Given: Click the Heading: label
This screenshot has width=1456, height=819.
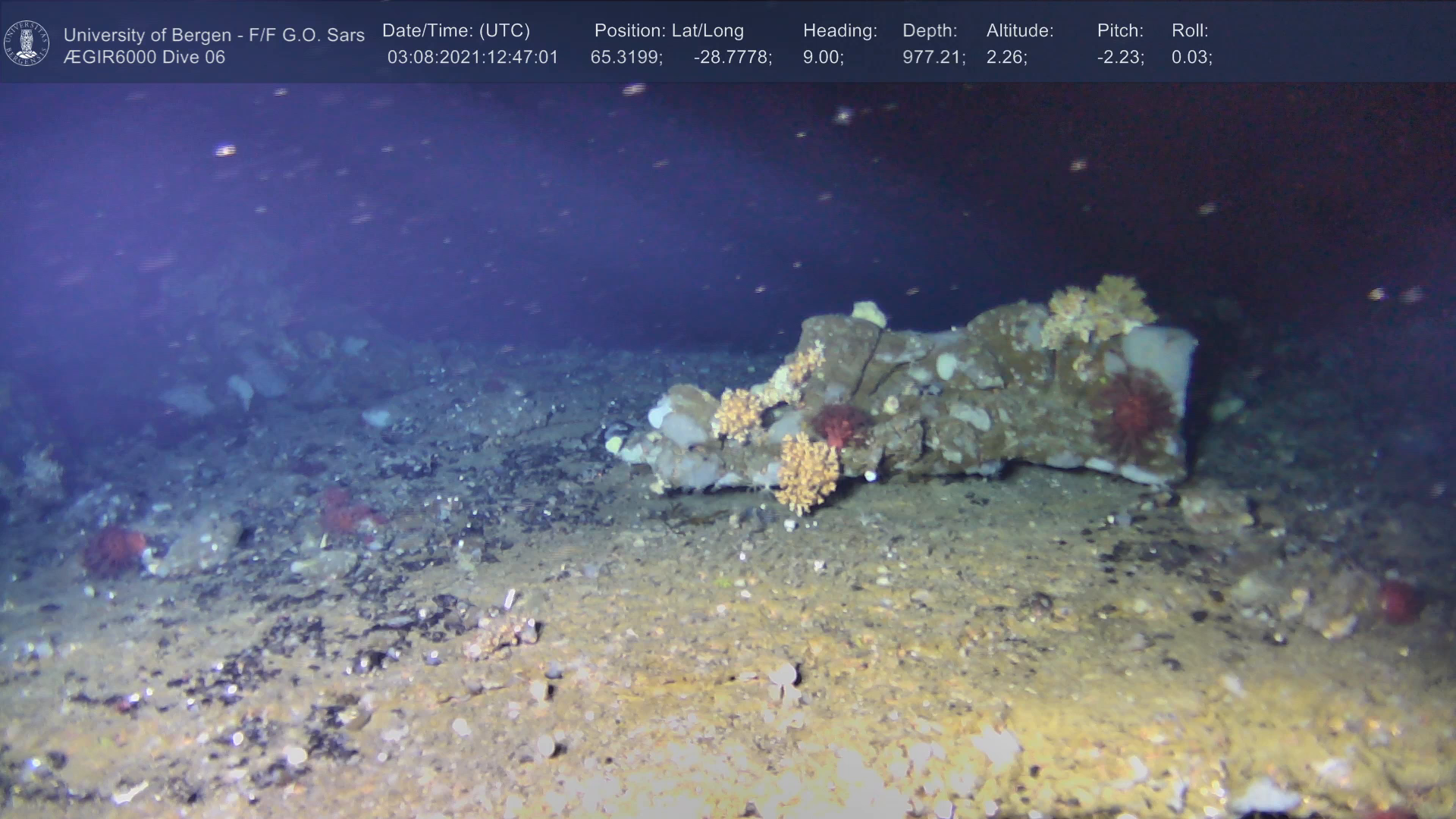Looking at the screenshot, I should pos(839,31).
